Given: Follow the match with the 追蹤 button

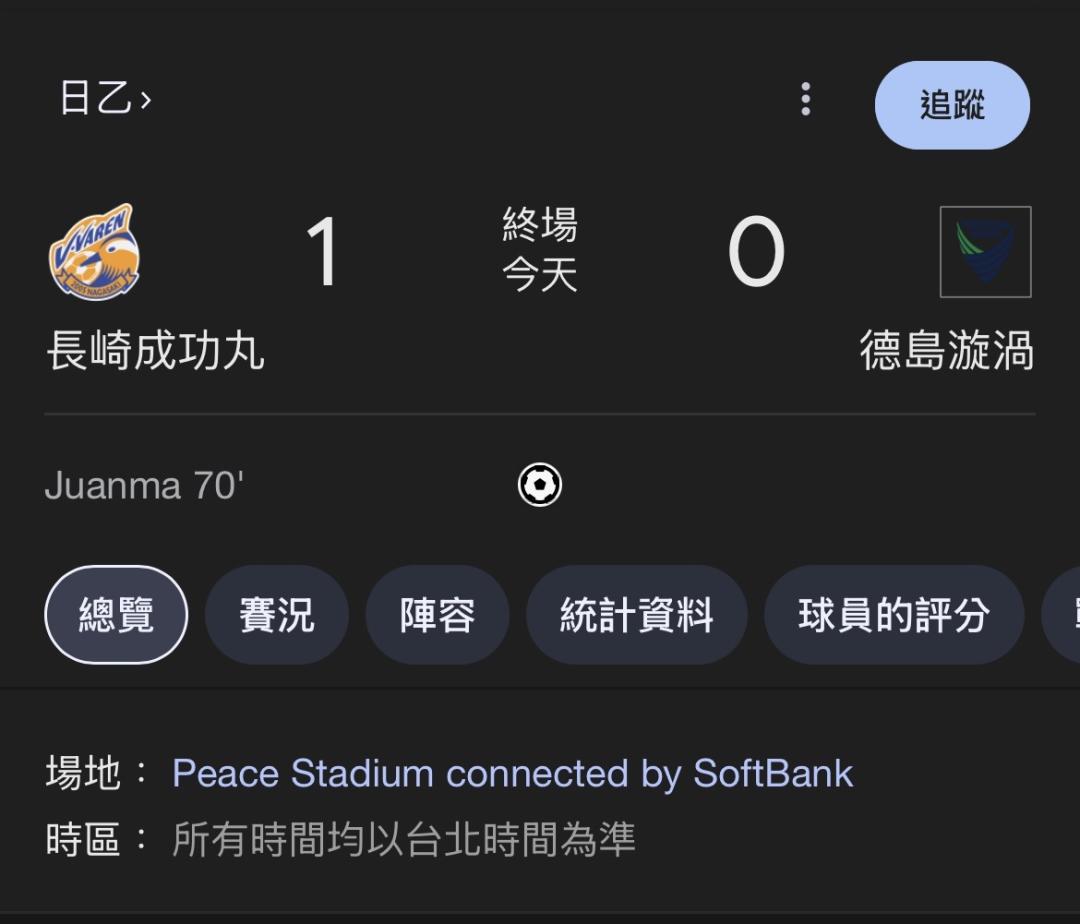Looking at the screenshot, I should (952, 105).
